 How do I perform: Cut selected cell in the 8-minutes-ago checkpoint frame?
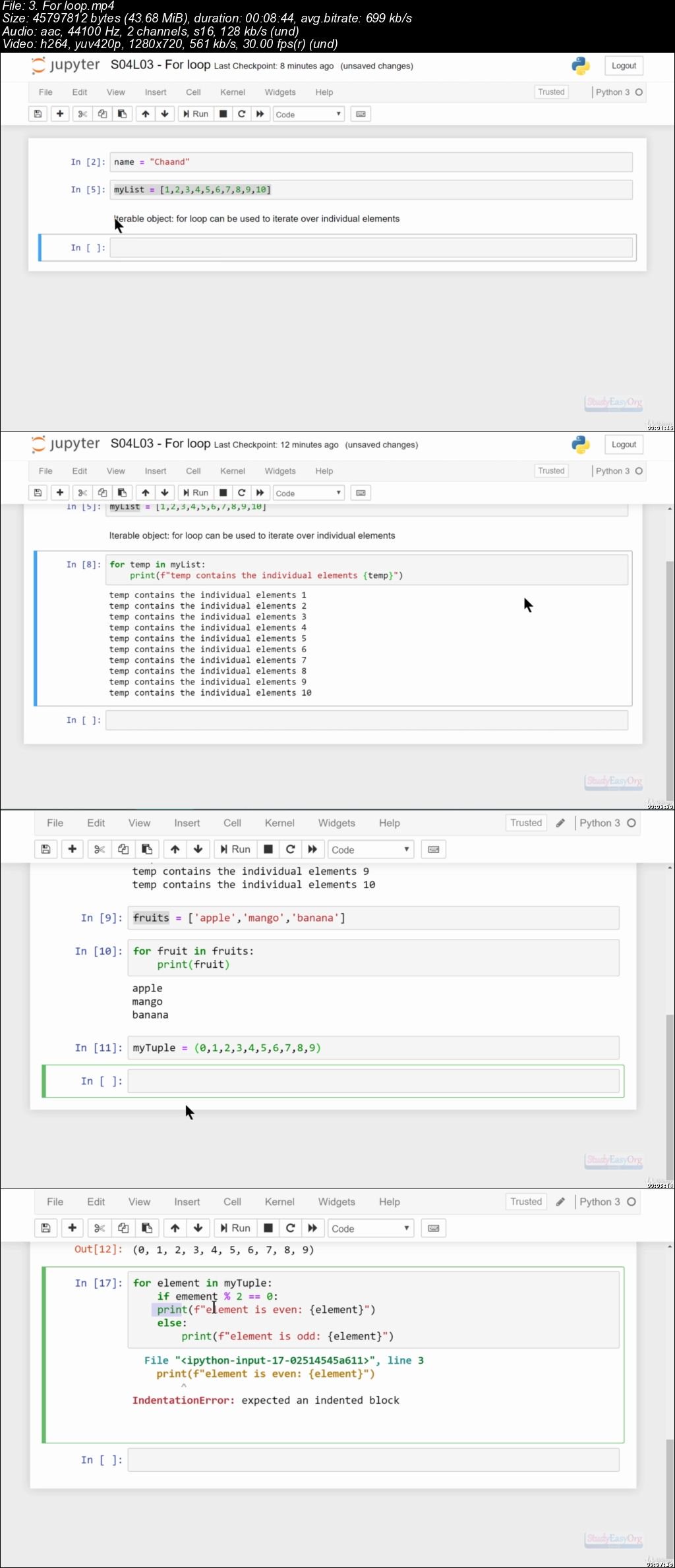click(82, 114)
